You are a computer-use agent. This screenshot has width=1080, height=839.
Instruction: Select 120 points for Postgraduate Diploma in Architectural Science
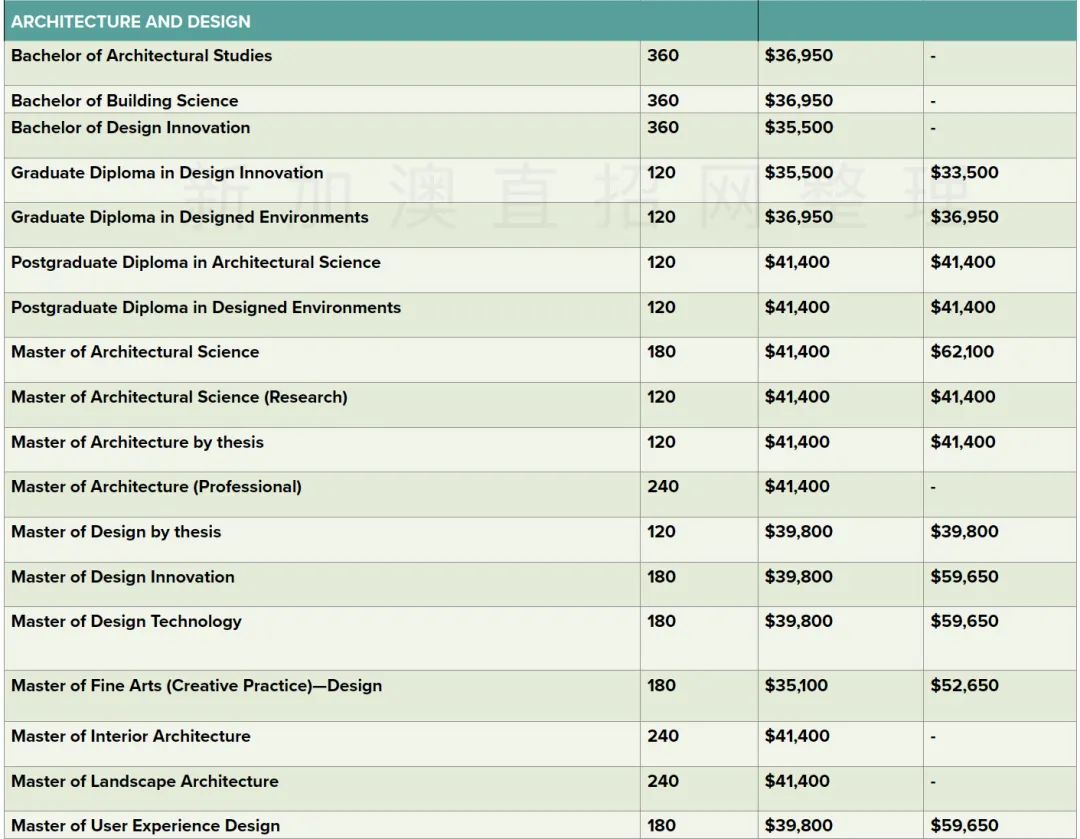click(x=661, y=262)
